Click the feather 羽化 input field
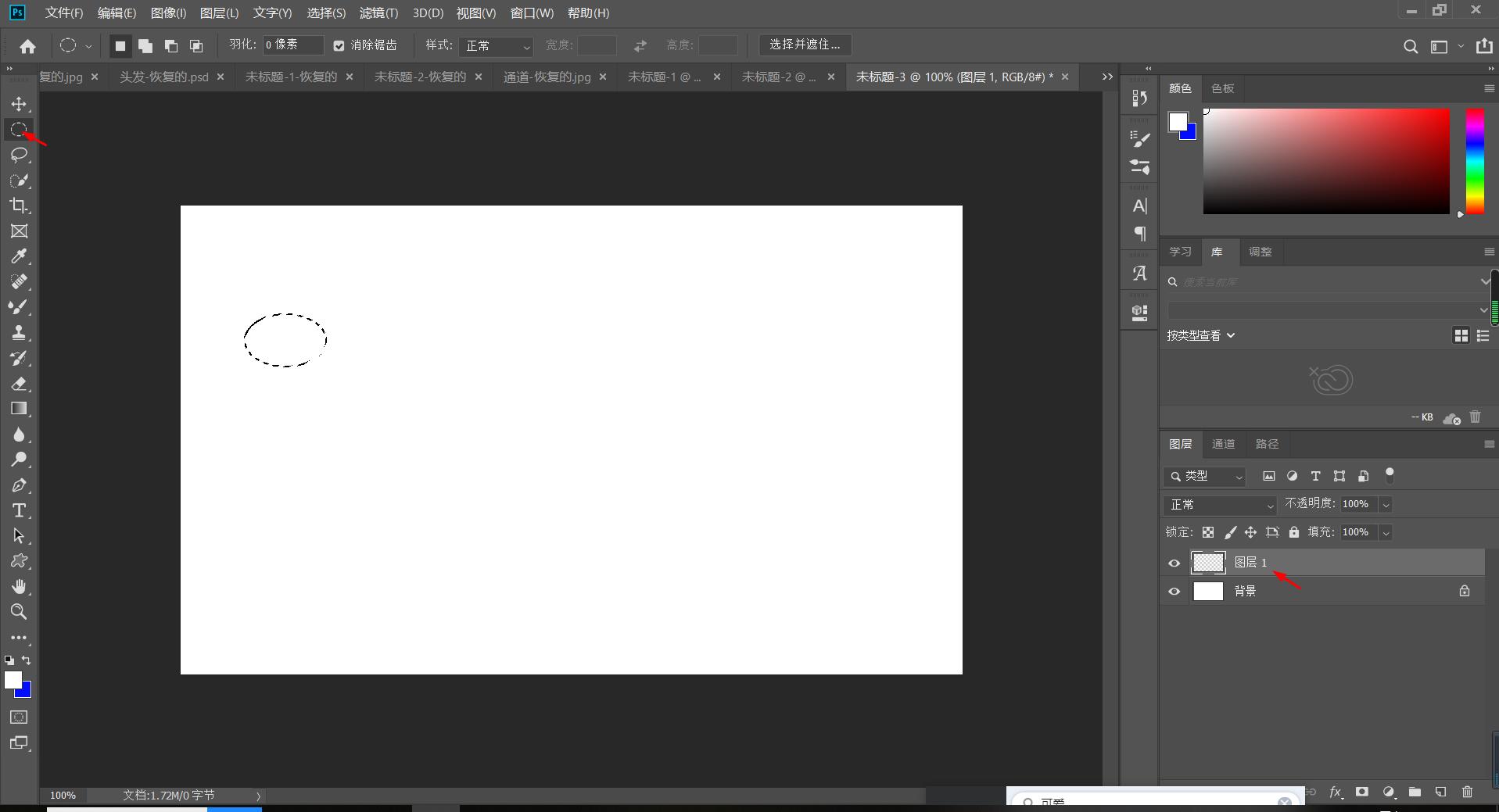Image resolution: width=1499 pixels, height=812 pixels. pyautogui.click(x=292, y=45)
